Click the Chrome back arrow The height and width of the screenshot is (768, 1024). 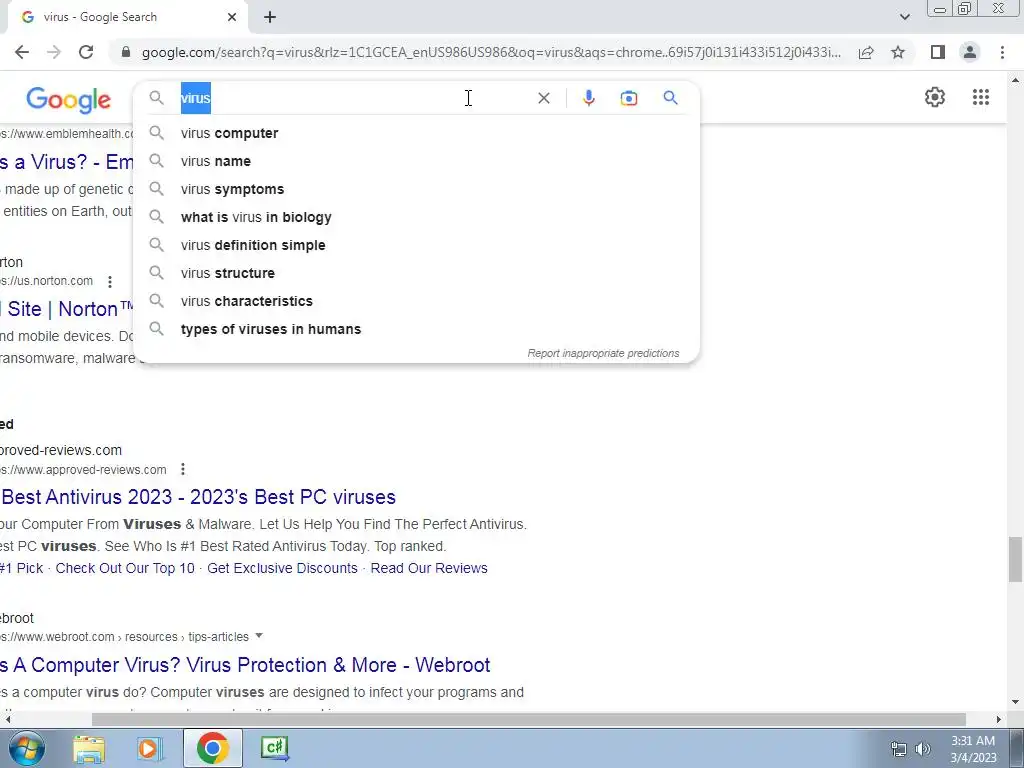[22, 52]
